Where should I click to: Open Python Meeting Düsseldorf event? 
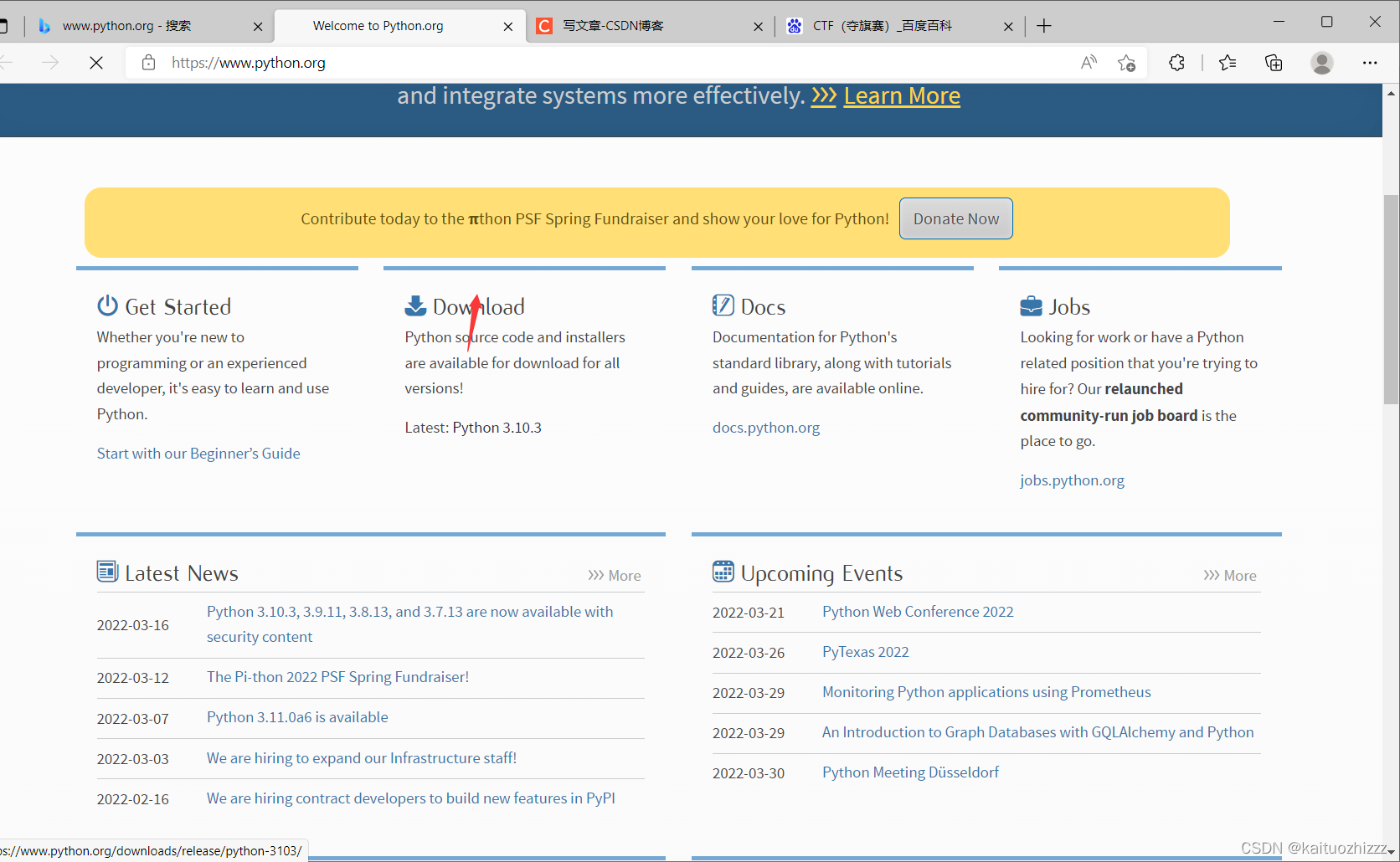pyautogui.click(x=910, y=772)
